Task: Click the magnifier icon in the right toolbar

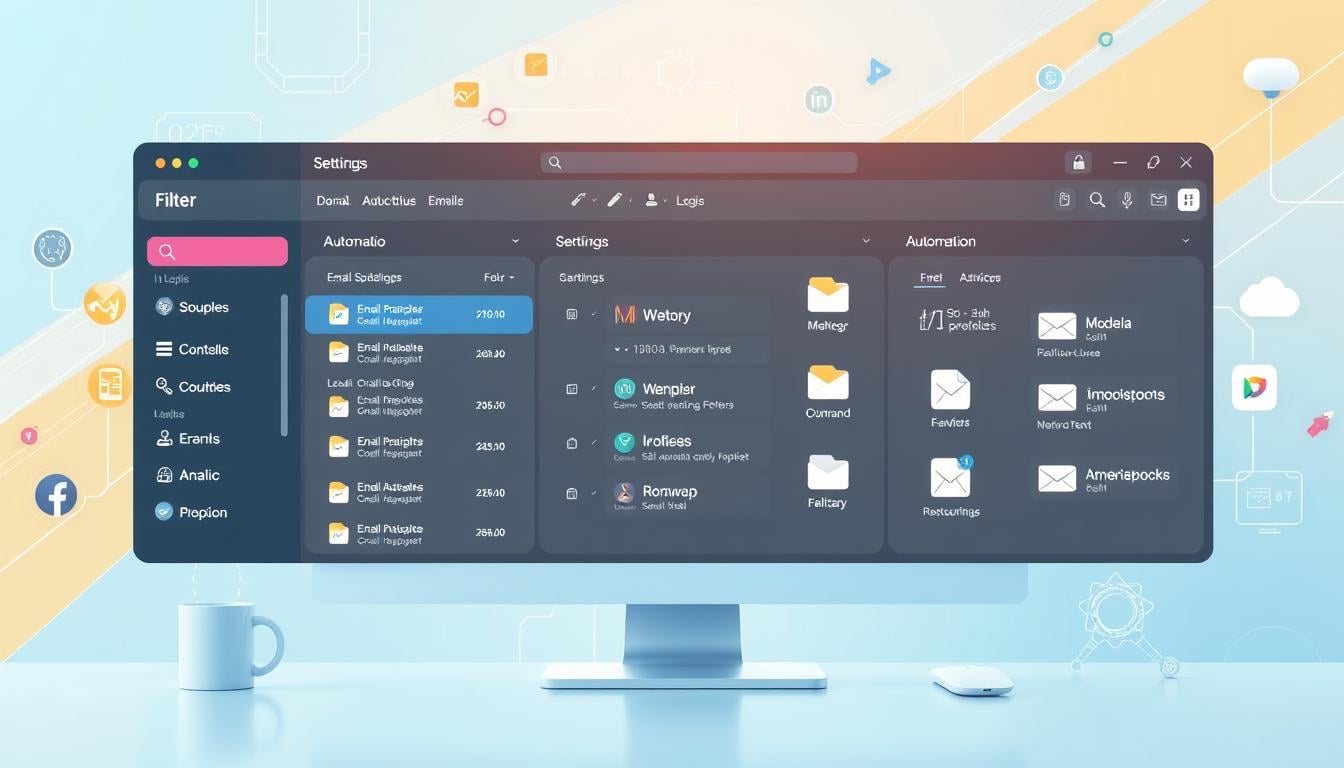Action: click(x=1097, y=200)
